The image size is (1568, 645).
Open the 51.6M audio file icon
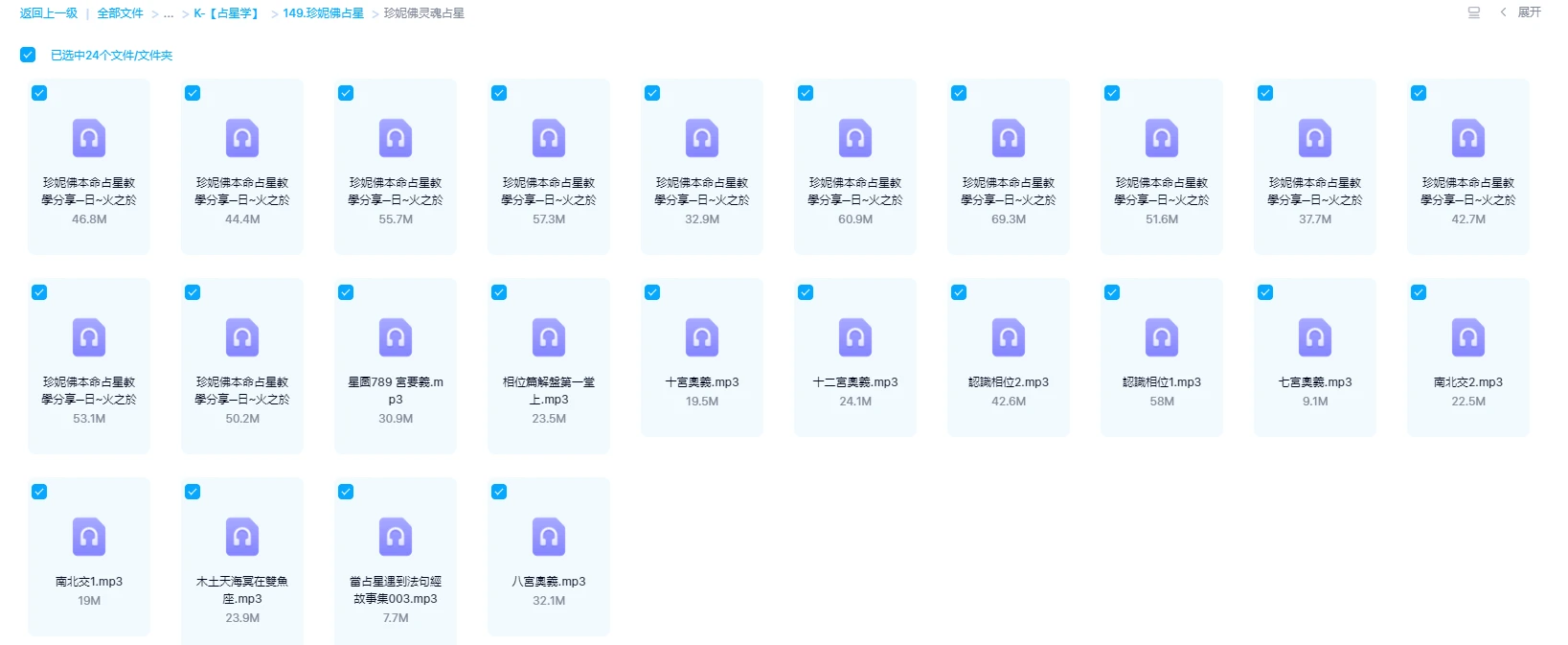pyautogui.click(x=1162, y=138)
